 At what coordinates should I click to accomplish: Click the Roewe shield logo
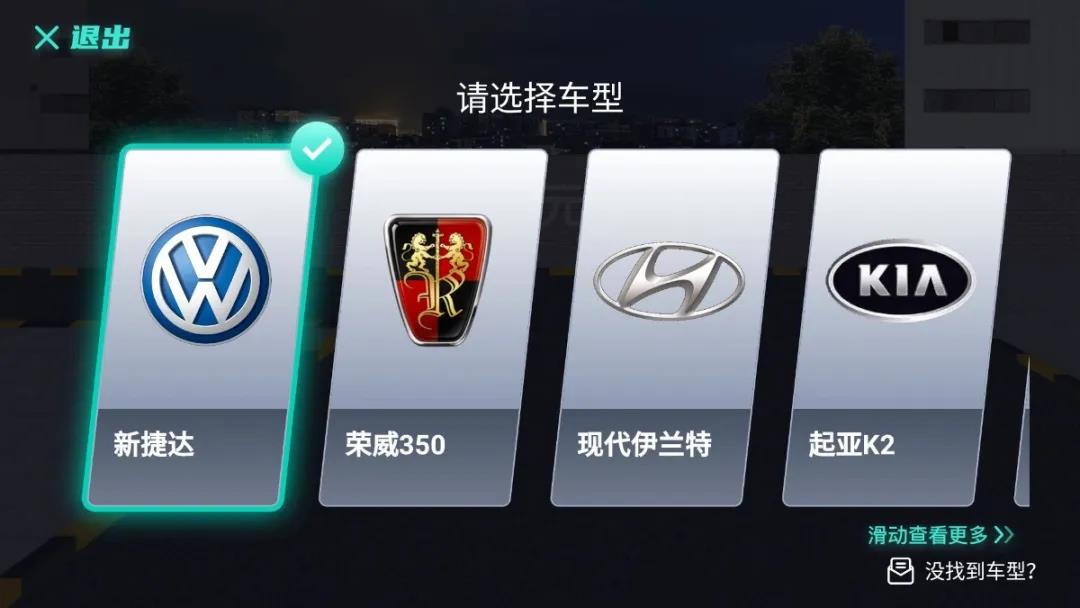point(437,279)
